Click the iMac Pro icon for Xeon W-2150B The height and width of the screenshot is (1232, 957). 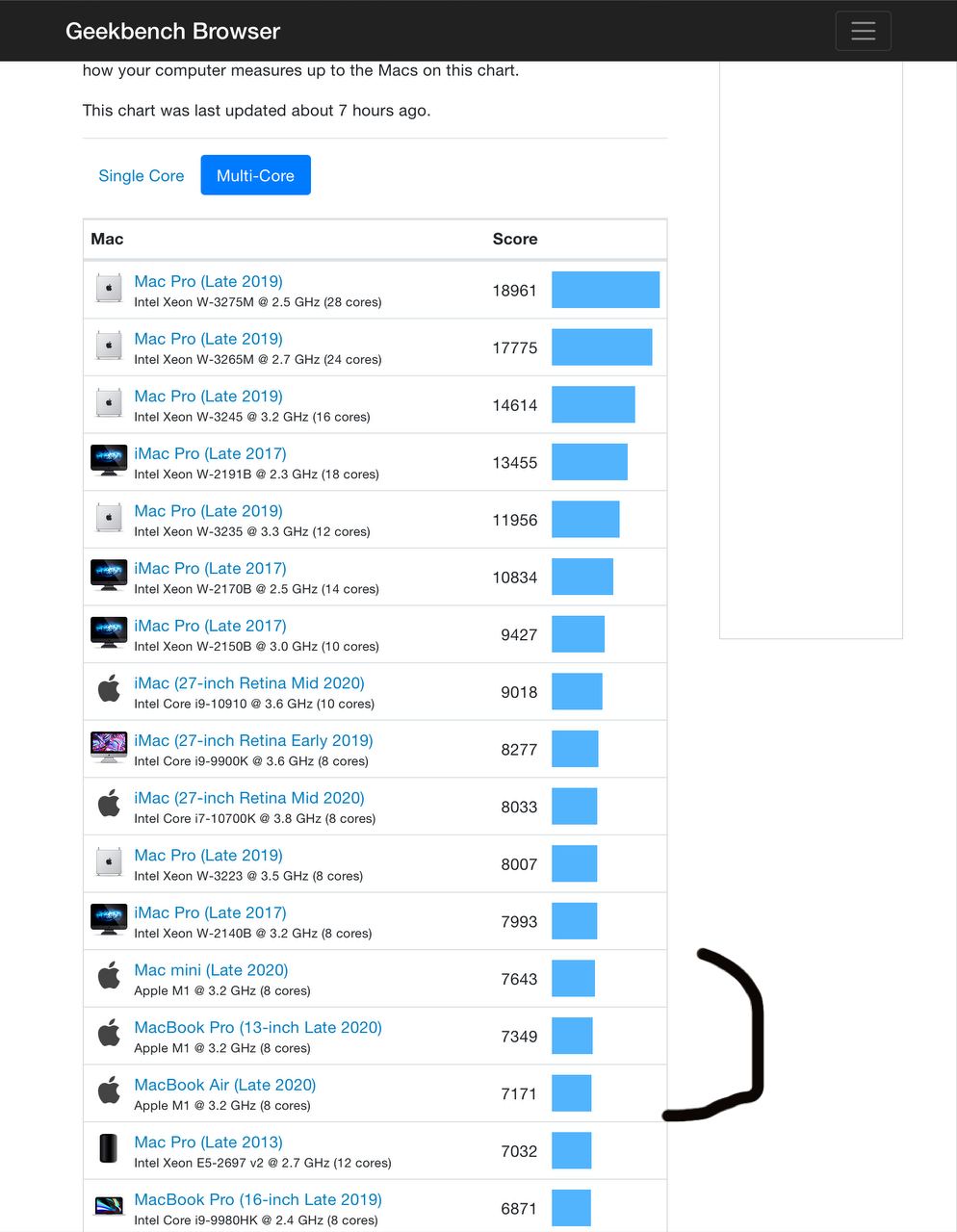pyautogui.click(x=109, y=632)
